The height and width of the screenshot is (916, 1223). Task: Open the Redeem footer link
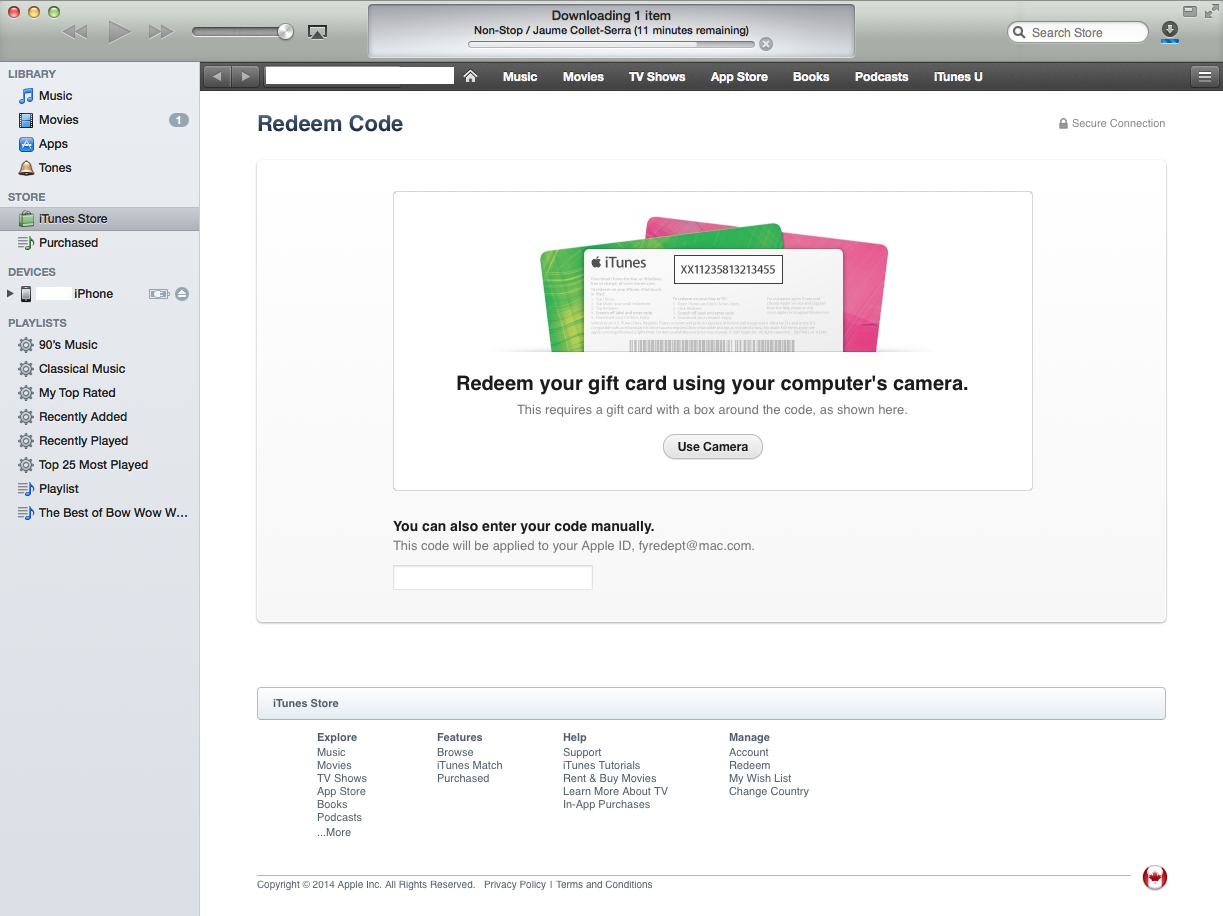(x=750, y=766)
